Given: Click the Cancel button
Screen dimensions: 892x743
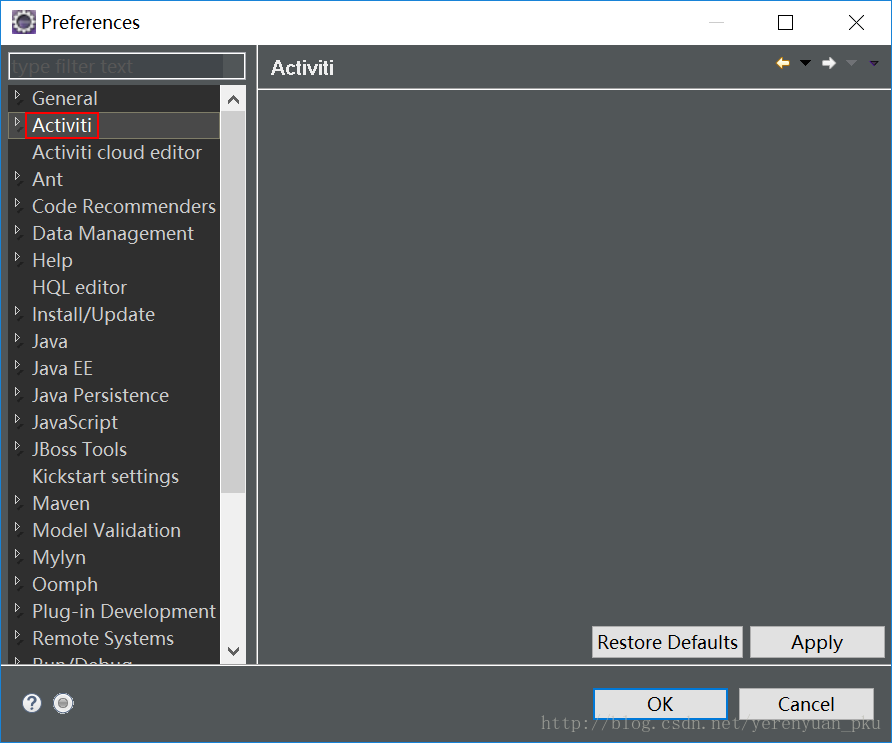Looking at the screenshot, I should coord(806,704).
